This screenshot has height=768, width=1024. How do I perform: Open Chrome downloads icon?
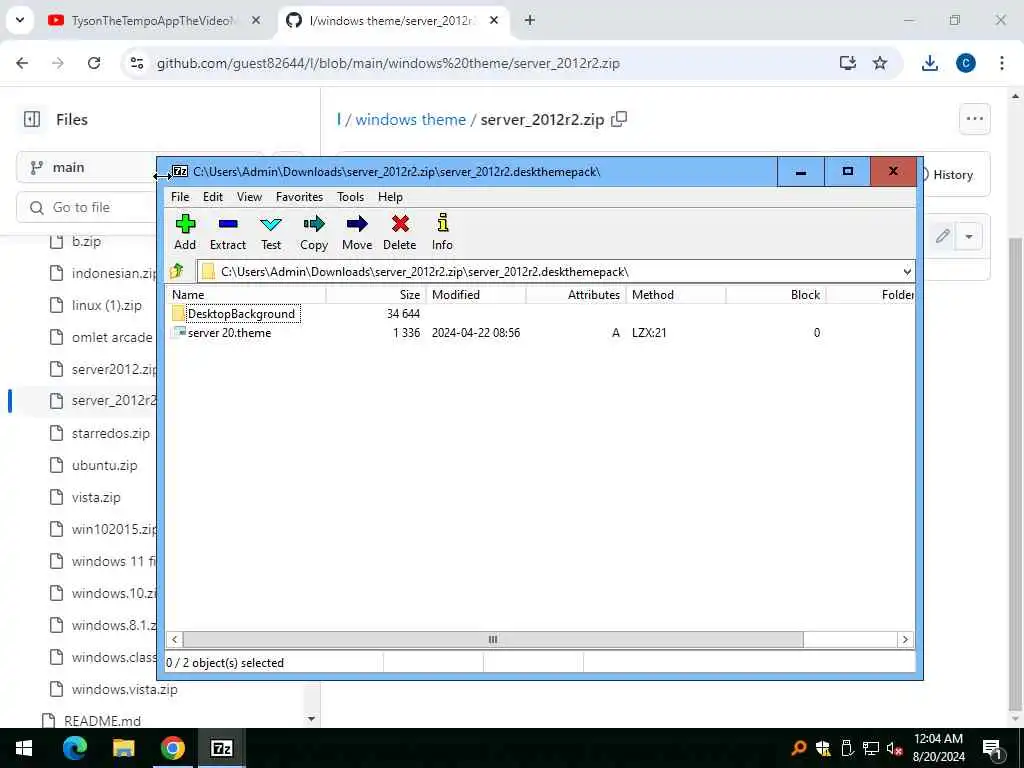pyautogui.click(x=929, y=63)
